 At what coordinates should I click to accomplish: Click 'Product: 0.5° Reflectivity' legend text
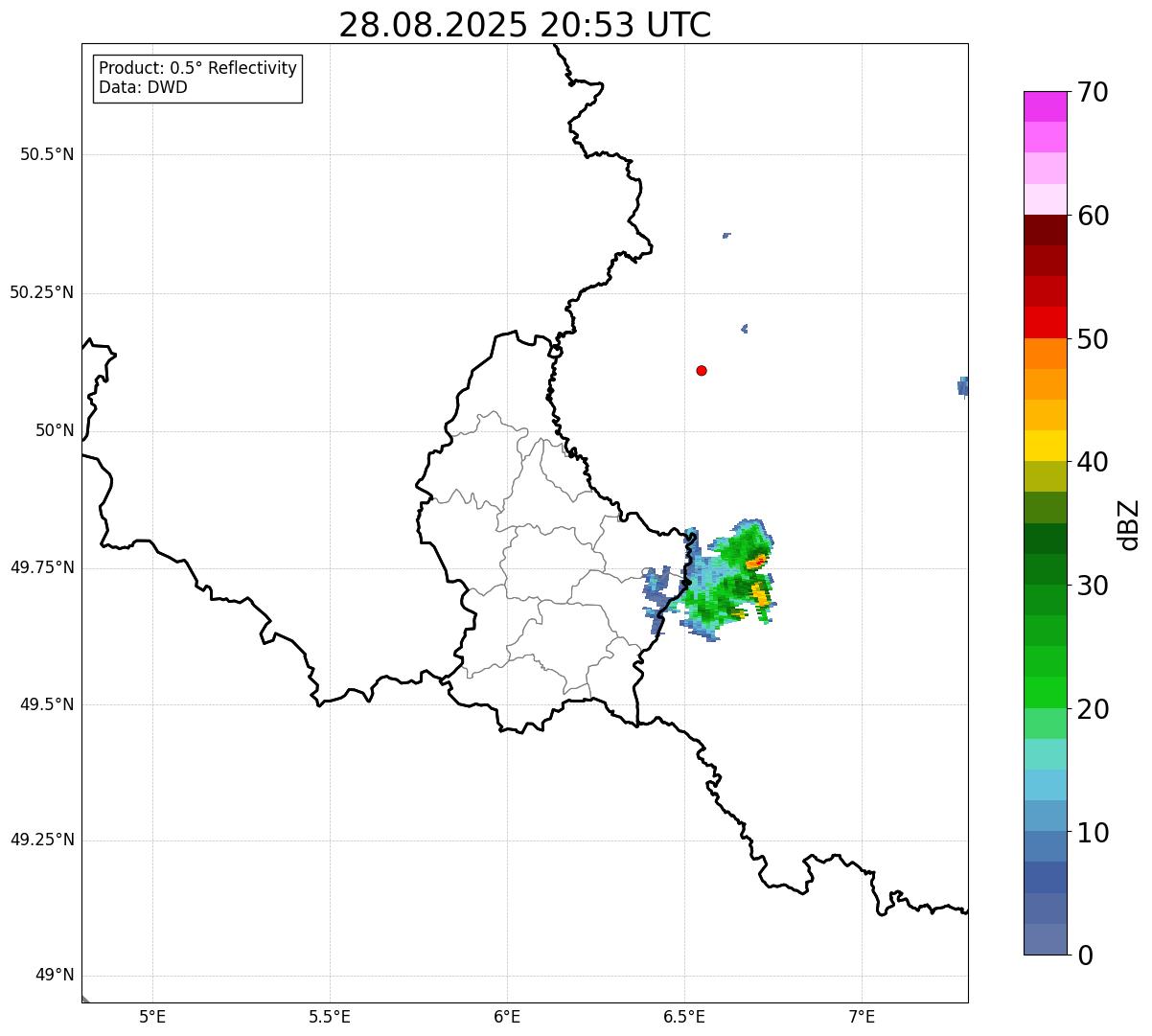click(x=198, y=68)
